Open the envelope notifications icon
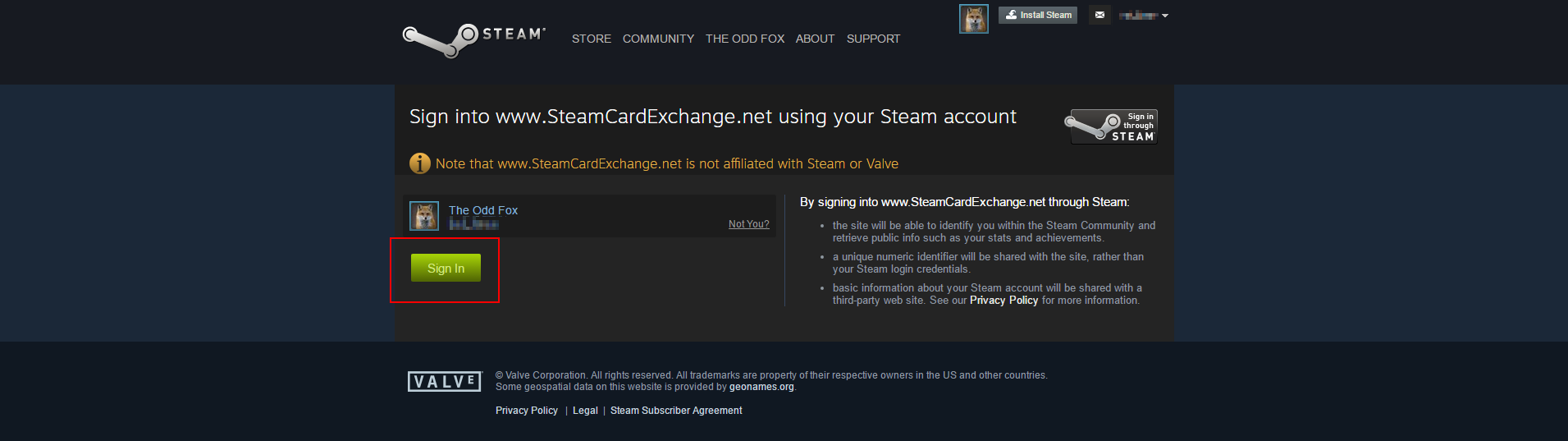 [x=1099, y=15]
